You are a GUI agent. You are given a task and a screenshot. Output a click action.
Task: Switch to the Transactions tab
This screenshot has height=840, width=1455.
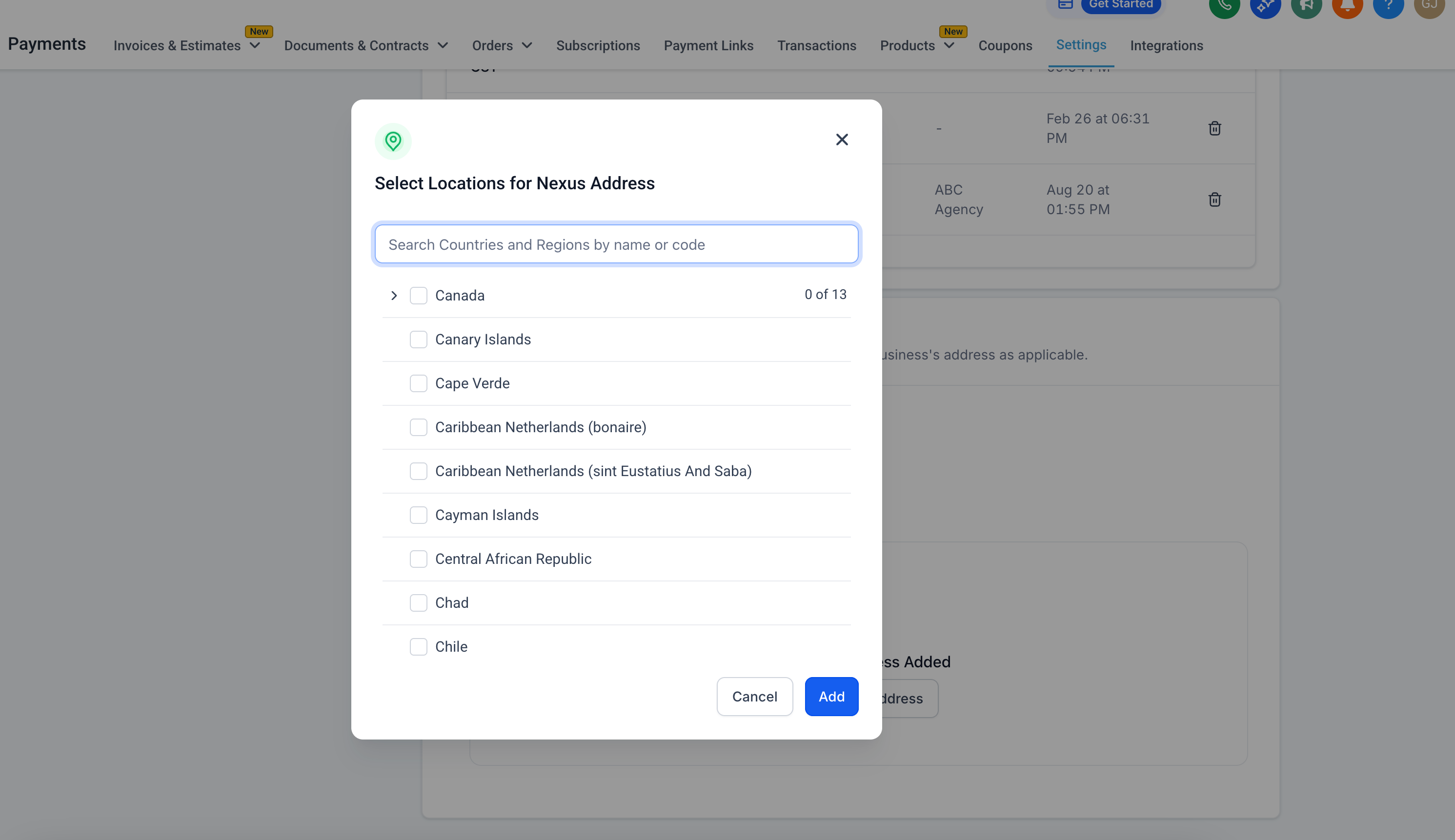[x=816, y=45]
